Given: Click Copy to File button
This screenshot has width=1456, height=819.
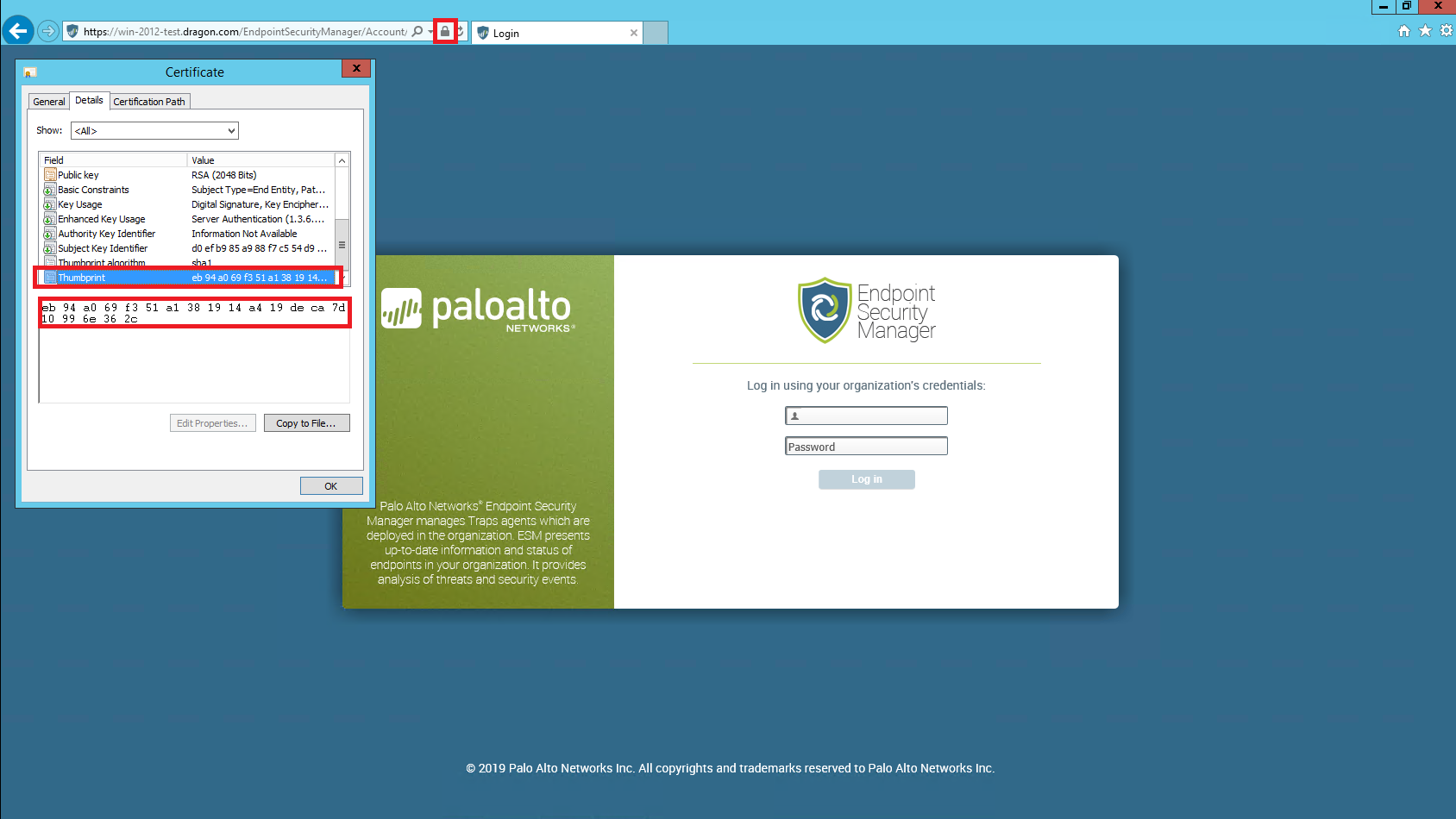Looking at the screenshot, I should [306, 423].
